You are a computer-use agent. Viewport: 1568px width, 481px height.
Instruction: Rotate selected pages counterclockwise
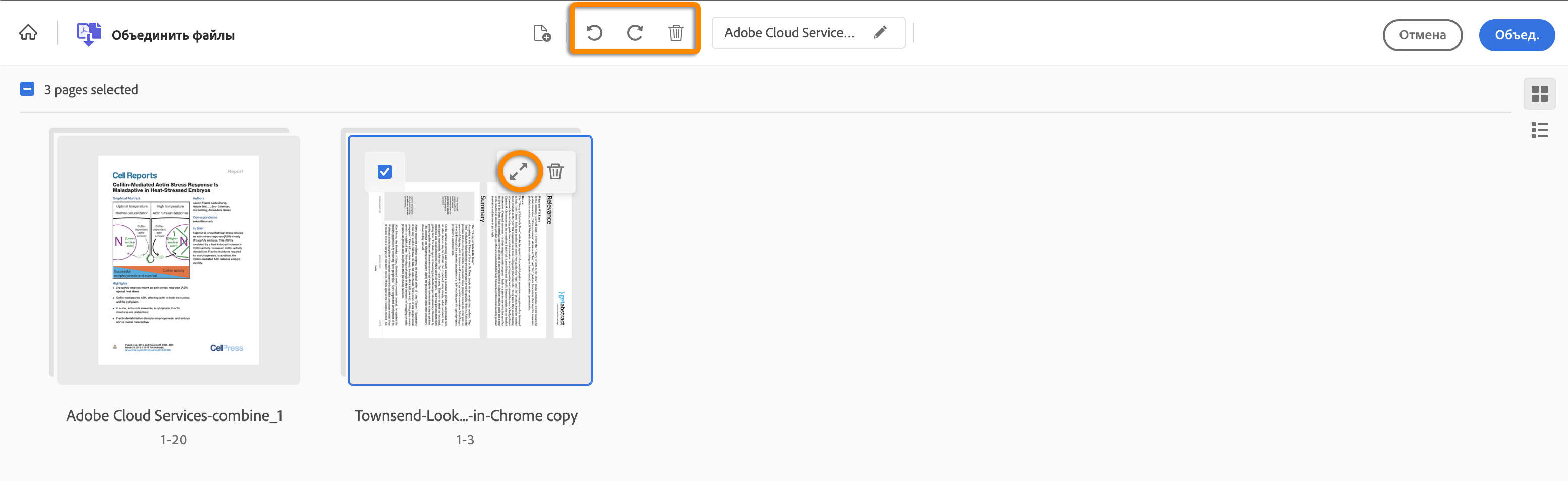(x=594, y=33)
